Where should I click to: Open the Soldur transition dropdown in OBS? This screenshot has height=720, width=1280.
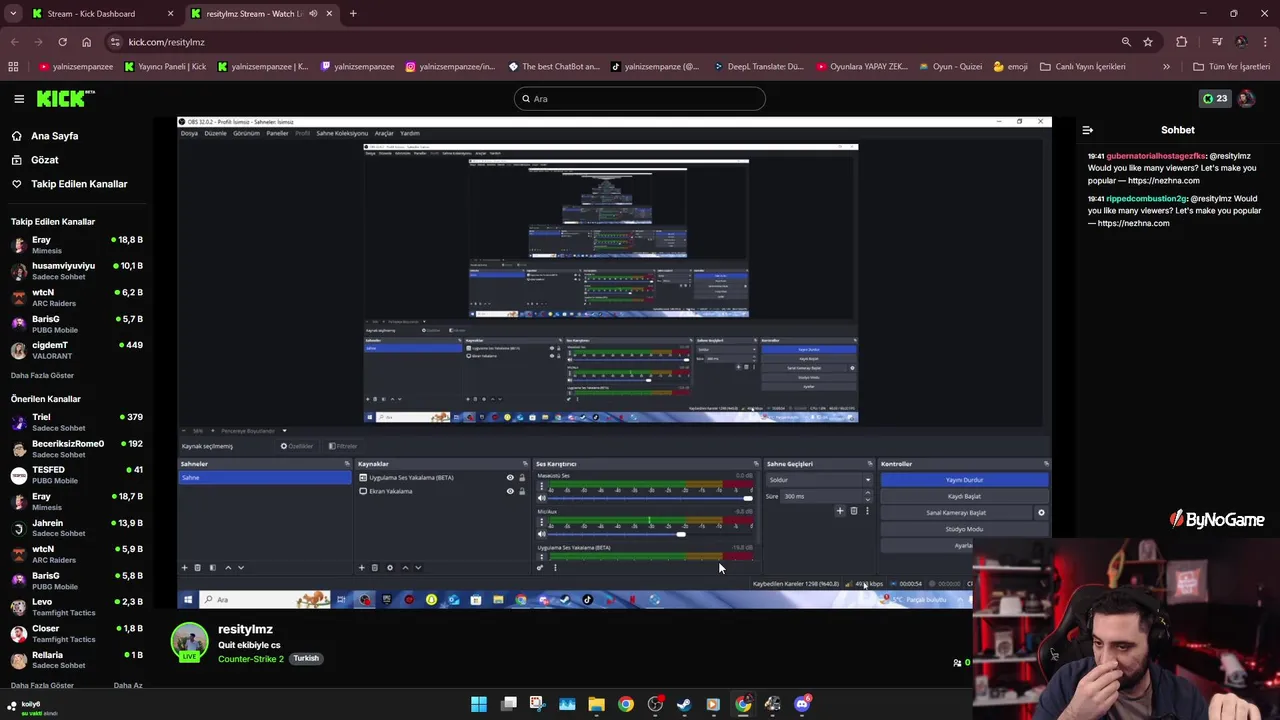click(x=819, y=480)
